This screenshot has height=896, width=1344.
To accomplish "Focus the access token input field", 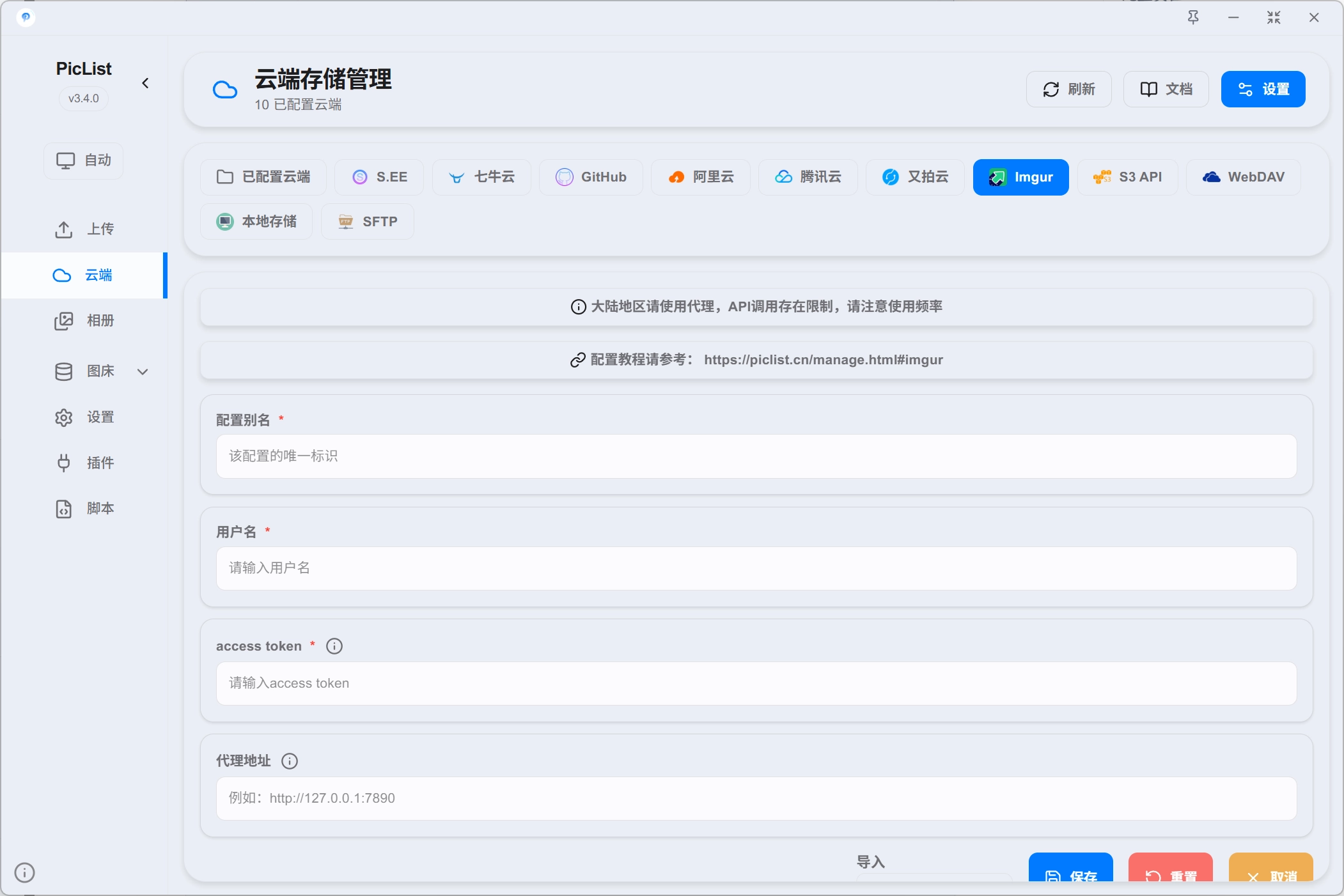I will point(756,683).
